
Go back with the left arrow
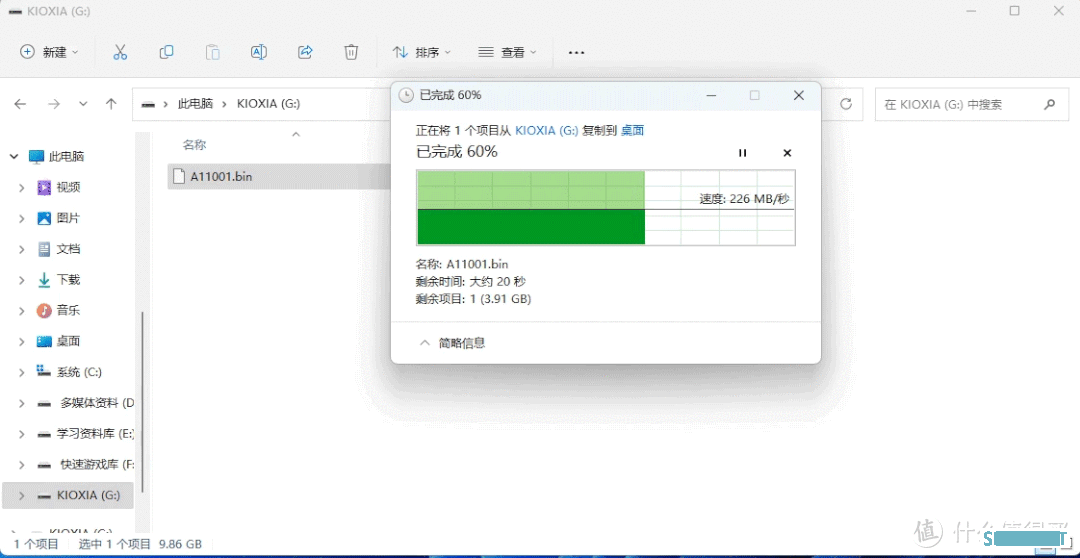(20, 104)
